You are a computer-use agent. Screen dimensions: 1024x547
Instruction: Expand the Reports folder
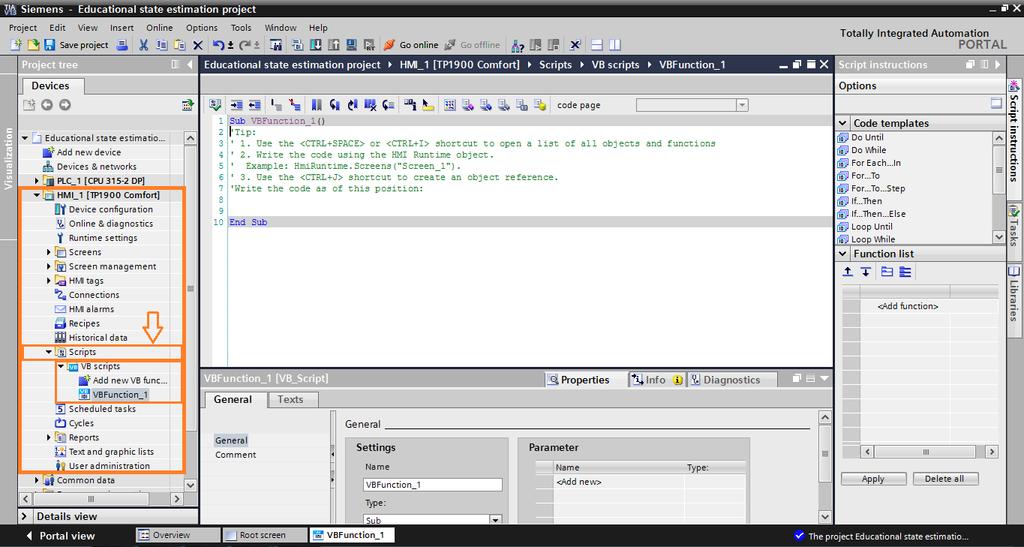[49, 437]
